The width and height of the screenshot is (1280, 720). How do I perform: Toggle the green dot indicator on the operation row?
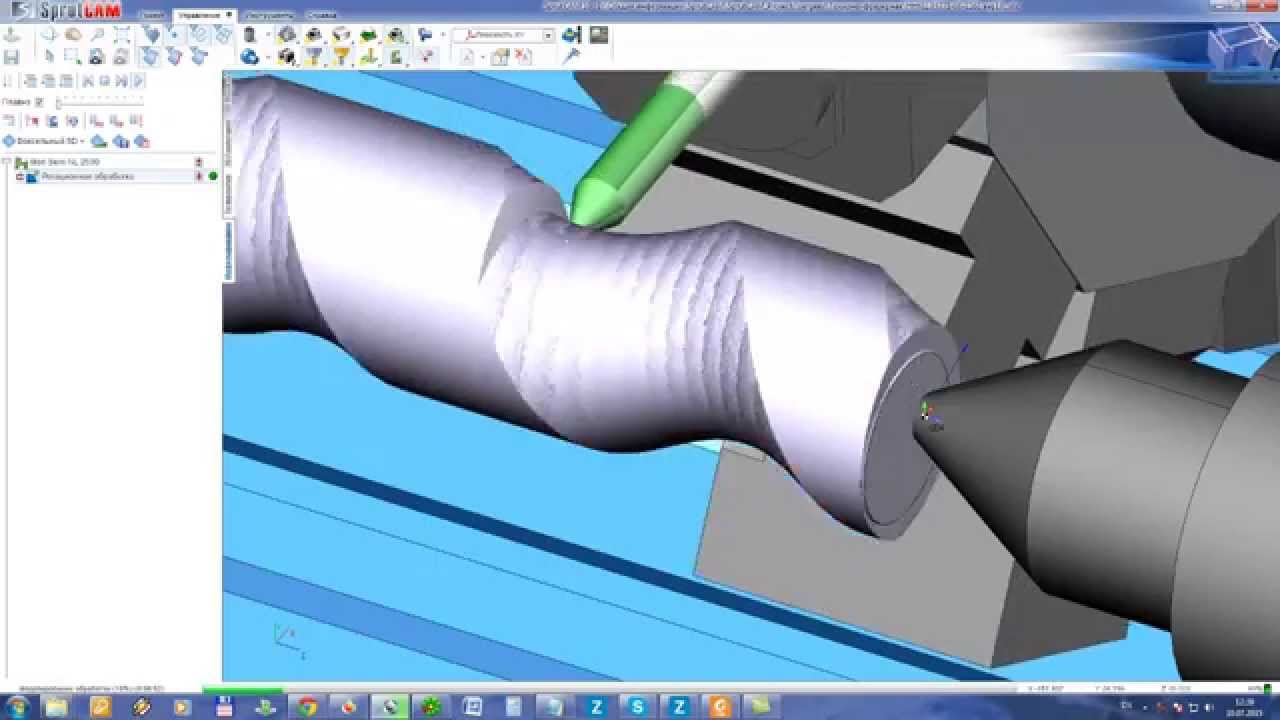(x=213, y=176)
